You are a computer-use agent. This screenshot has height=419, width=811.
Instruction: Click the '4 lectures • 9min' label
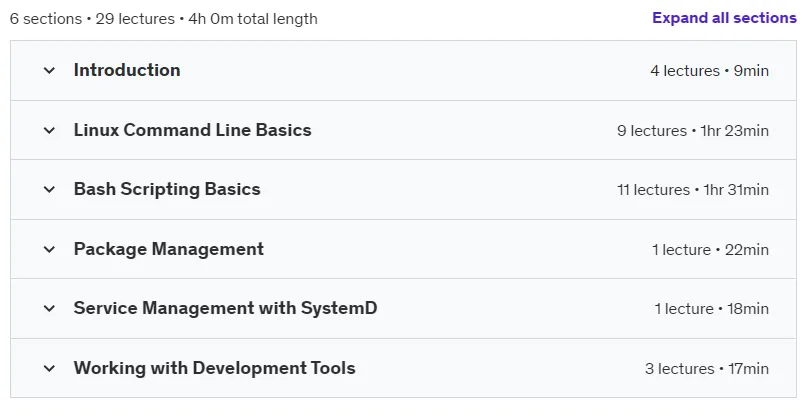coord(710,71)
